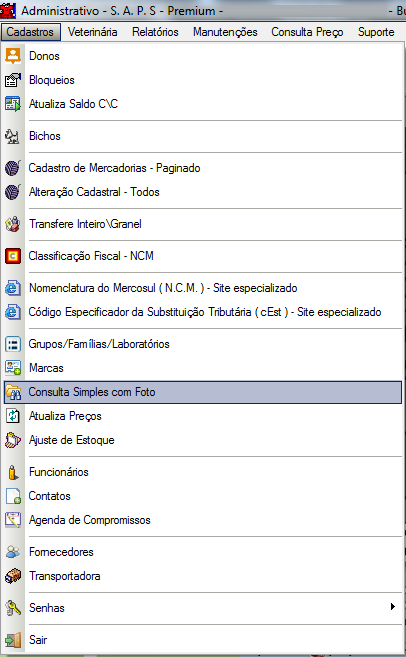The image size is (406, 657).
Task: Select Consulta Simples com Foto
Action: click(203, 392)
